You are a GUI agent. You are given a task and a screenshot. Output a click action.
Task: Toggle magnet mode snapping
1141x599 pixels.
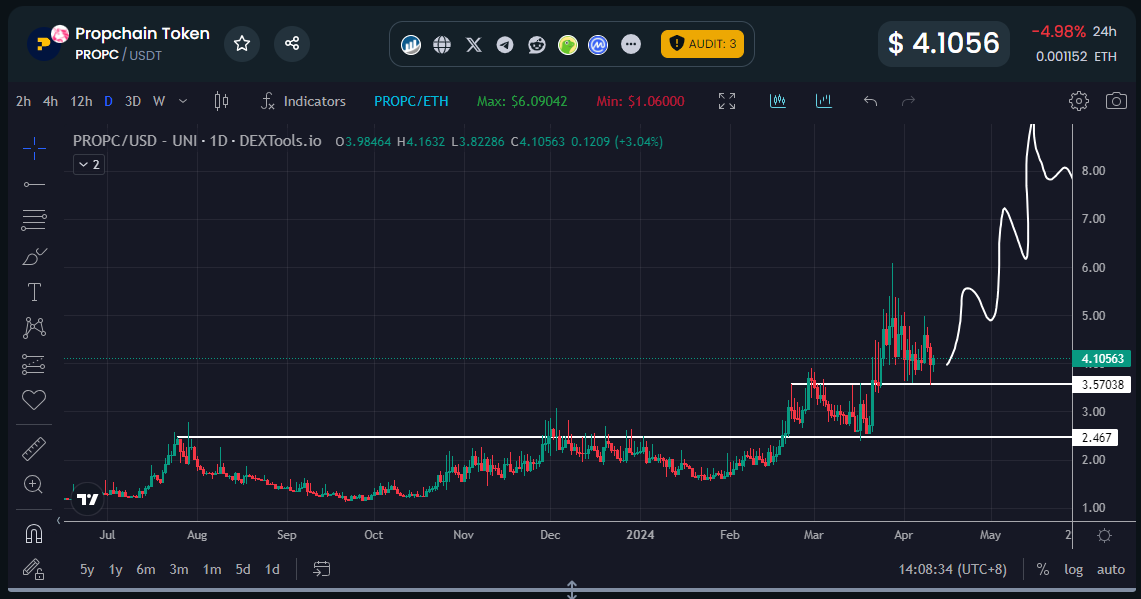point(34,534)
